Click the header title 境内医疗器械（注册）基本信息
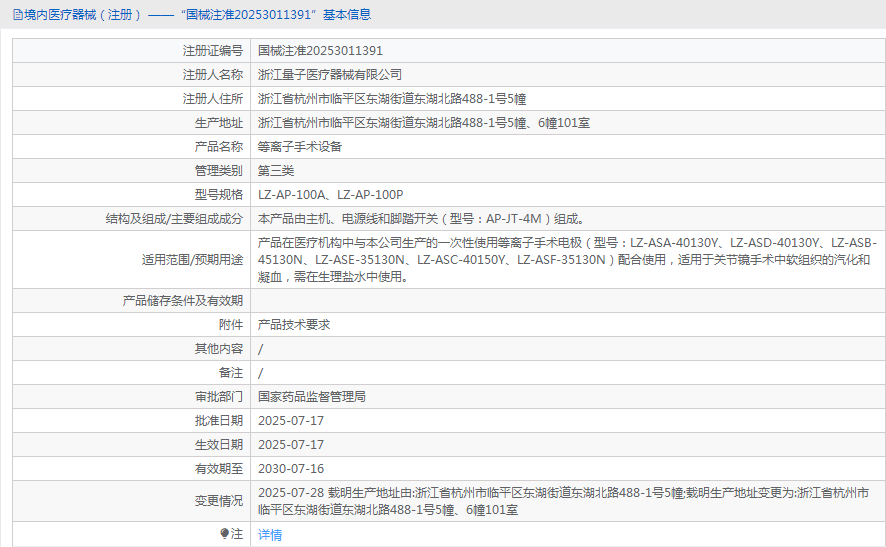 (x=197, y=15)
